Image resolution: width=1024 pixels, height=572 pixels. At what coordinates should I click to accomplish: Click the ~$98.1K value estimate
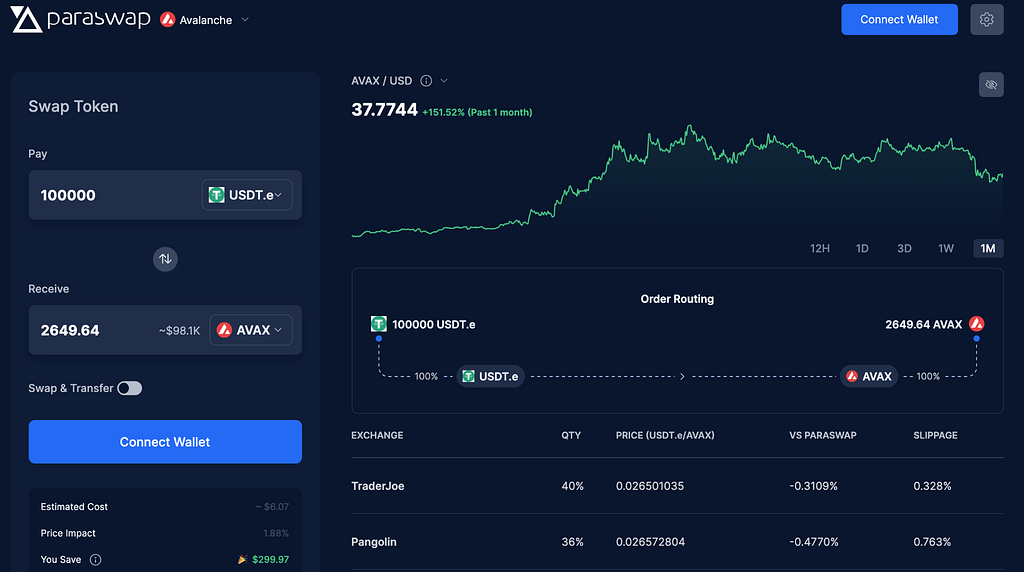click(180, 330)
